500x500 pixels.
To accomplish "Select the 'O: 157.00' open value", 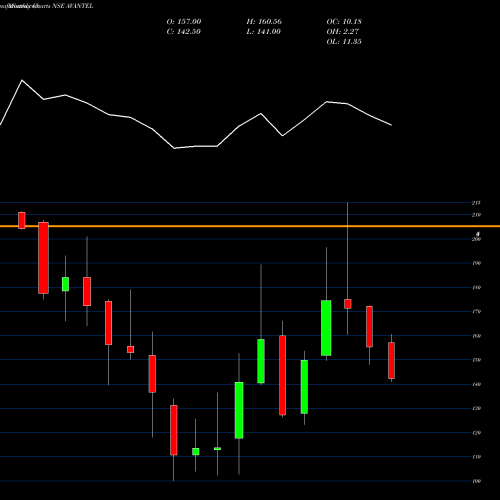I will 184,22.
